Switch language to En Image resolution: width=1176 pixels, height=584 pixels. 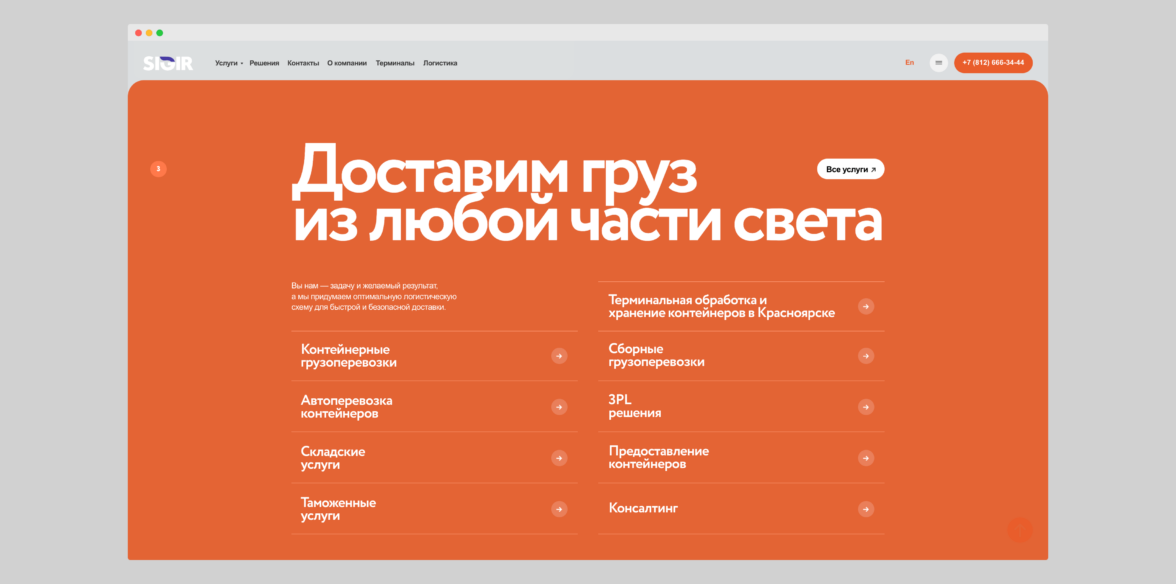pyautogui.click(x=909, y=63)
